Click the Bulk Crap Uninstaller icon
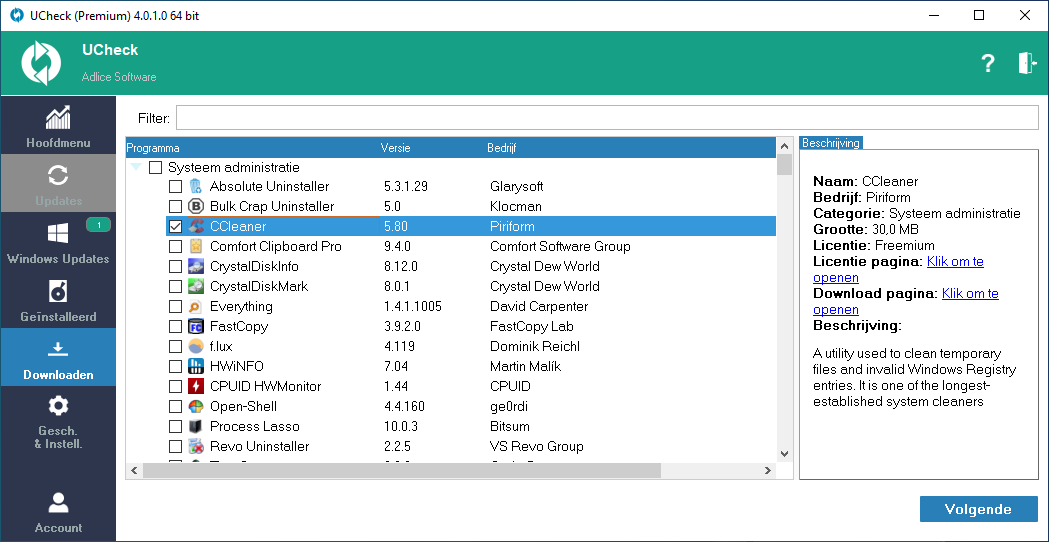 tap(195, 206)
